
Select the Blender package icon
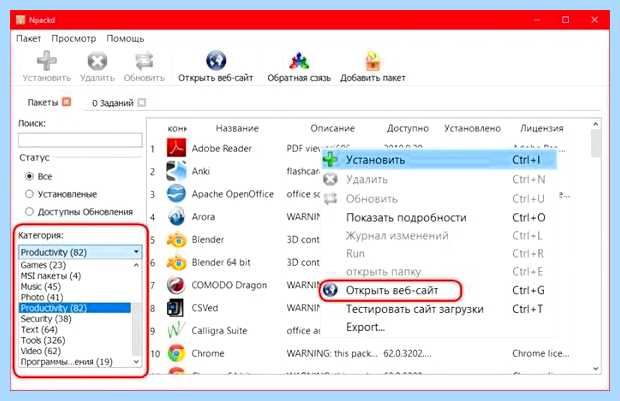coord(176,240)
